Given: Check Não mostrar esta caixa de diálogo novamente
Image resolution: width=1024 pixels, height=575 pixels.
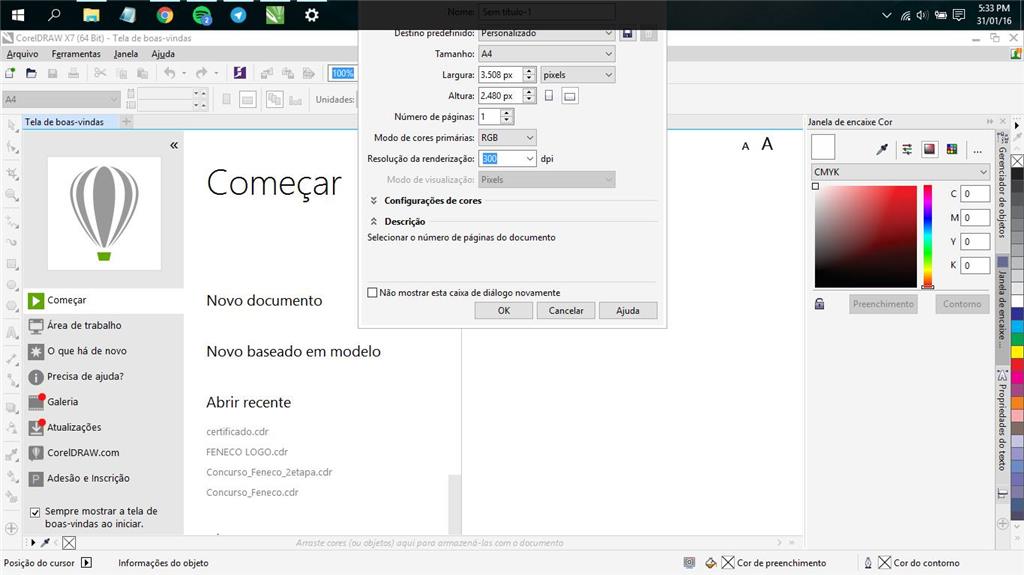Looking at the screenshot, I should [x=372, y=293].
